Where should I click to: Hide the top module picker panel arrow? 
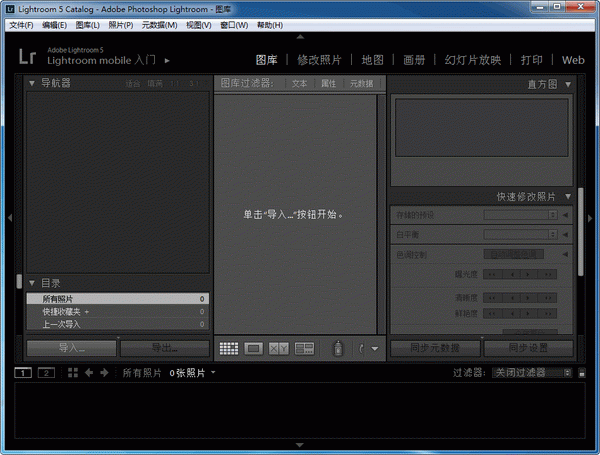point(300,37)
